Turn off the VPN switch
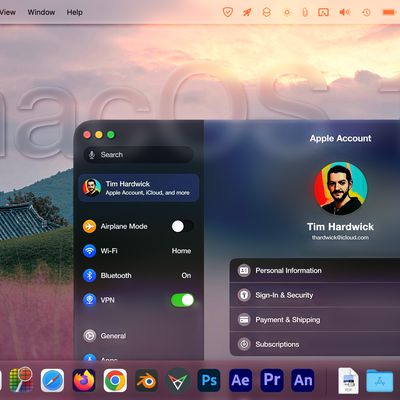This screenshot has height=400, width=400. tap(182, 300)
